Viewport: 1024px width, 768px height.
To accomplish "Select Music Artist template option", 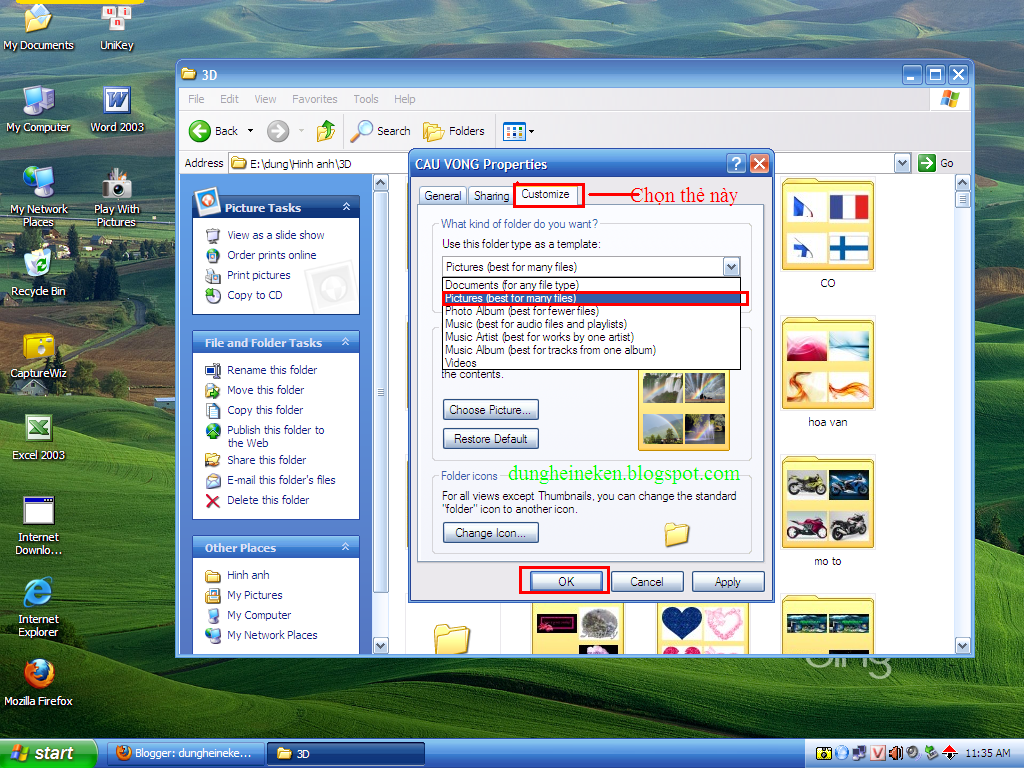I will (592, 338).
